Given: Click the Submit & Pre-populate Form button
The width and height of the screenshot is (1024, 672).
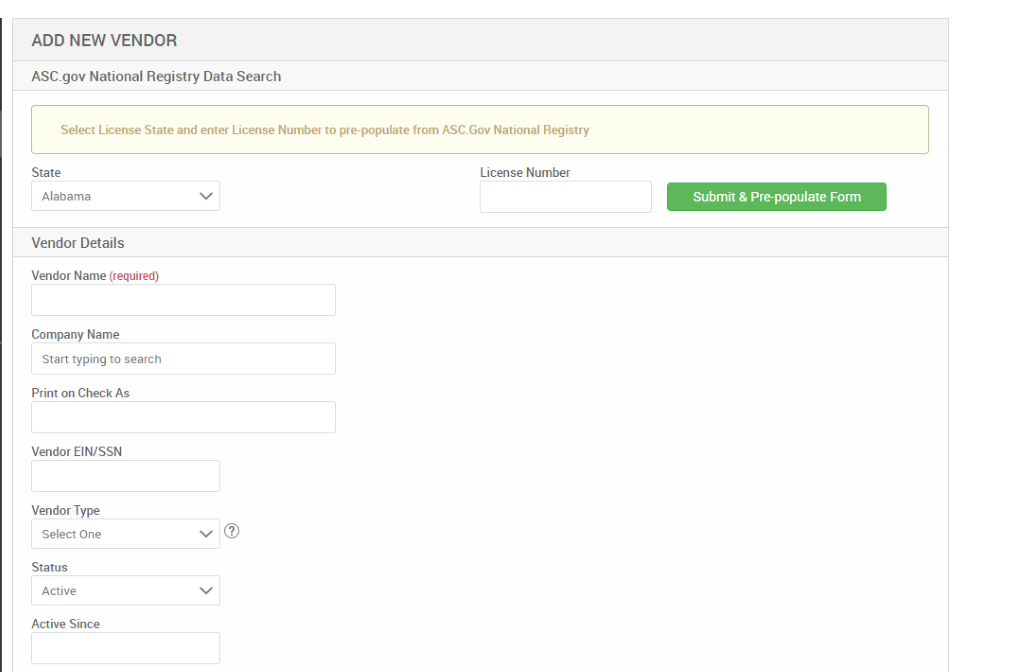Looking at the screenshot, I should tap(776, 196).
